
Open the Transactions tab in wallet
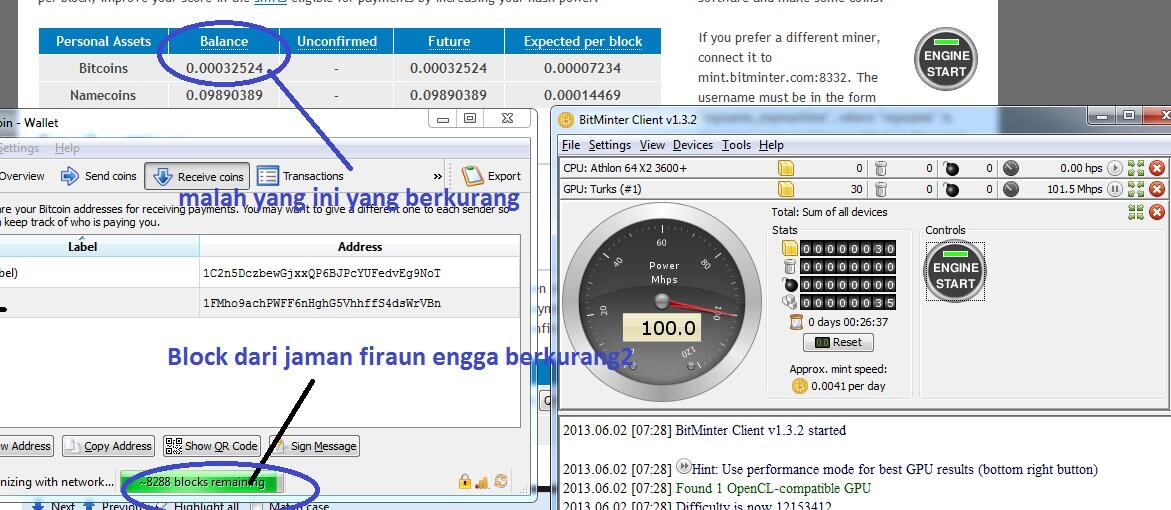tap(300, 176)
